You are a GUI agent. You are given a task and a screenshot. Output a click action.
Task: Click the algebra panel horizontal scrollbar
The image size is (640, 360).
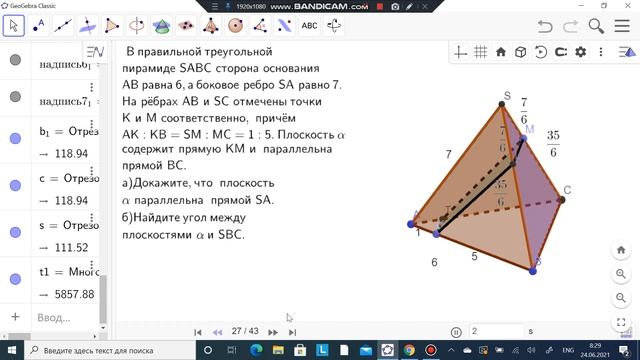click(20, 336)
